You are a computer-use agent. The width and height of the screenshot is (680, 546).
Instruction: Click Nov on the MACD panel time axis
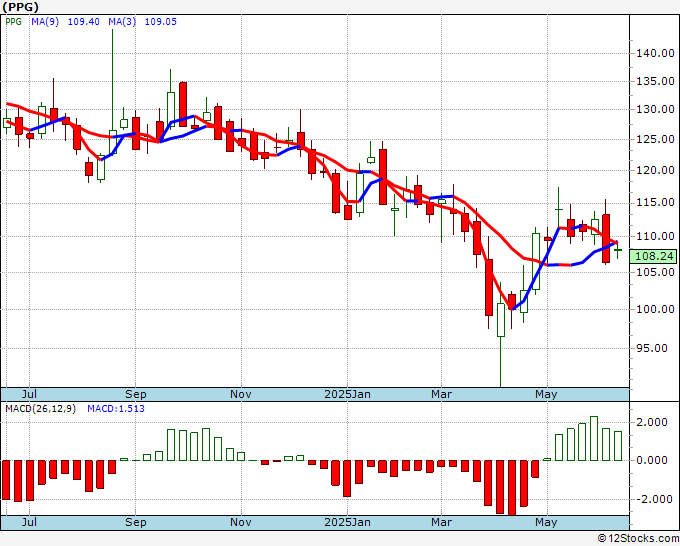[241, 522]
